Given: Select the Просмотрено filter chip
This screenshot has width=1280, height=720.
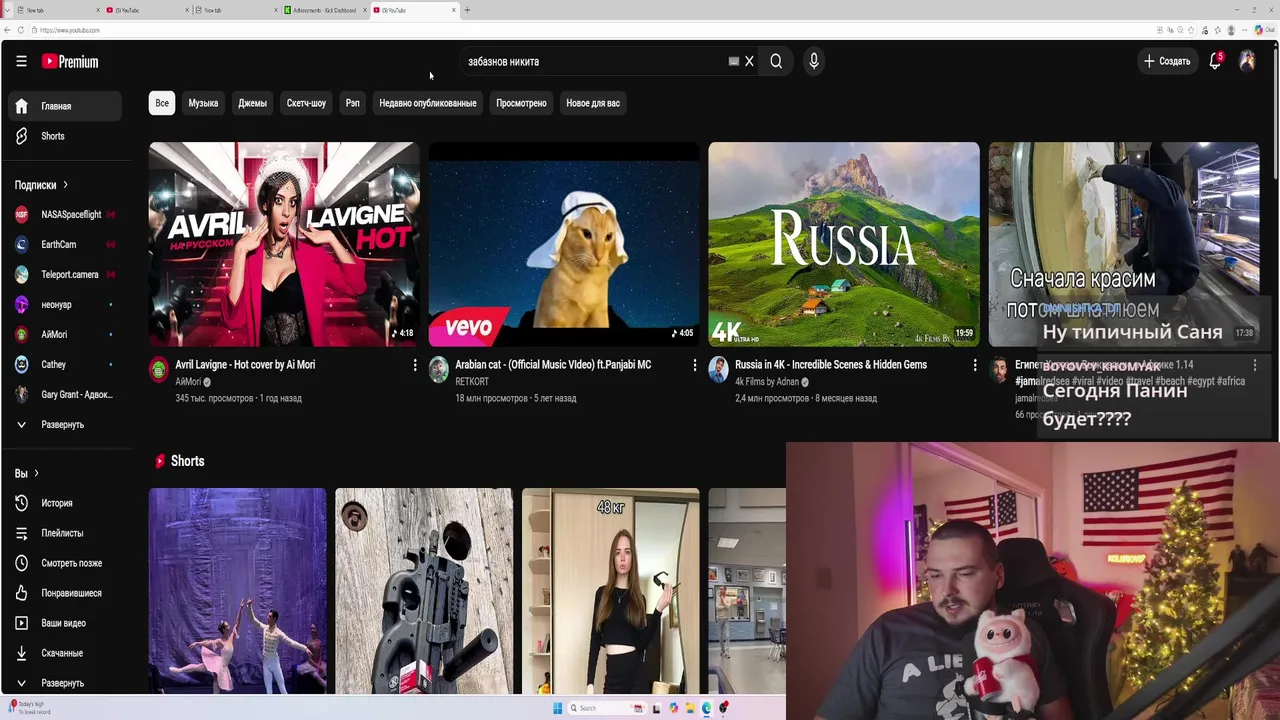Looking at the screenshot, I should tap(521, 103).
